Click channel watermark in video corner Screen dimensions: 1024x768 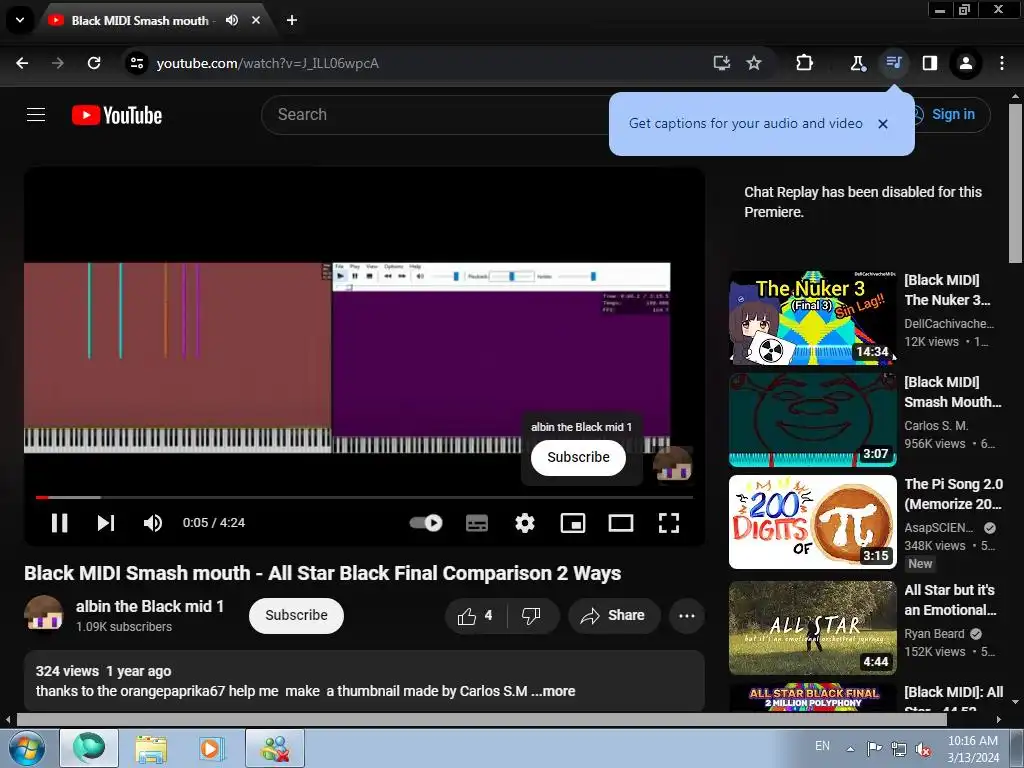(x=673, y=464)
